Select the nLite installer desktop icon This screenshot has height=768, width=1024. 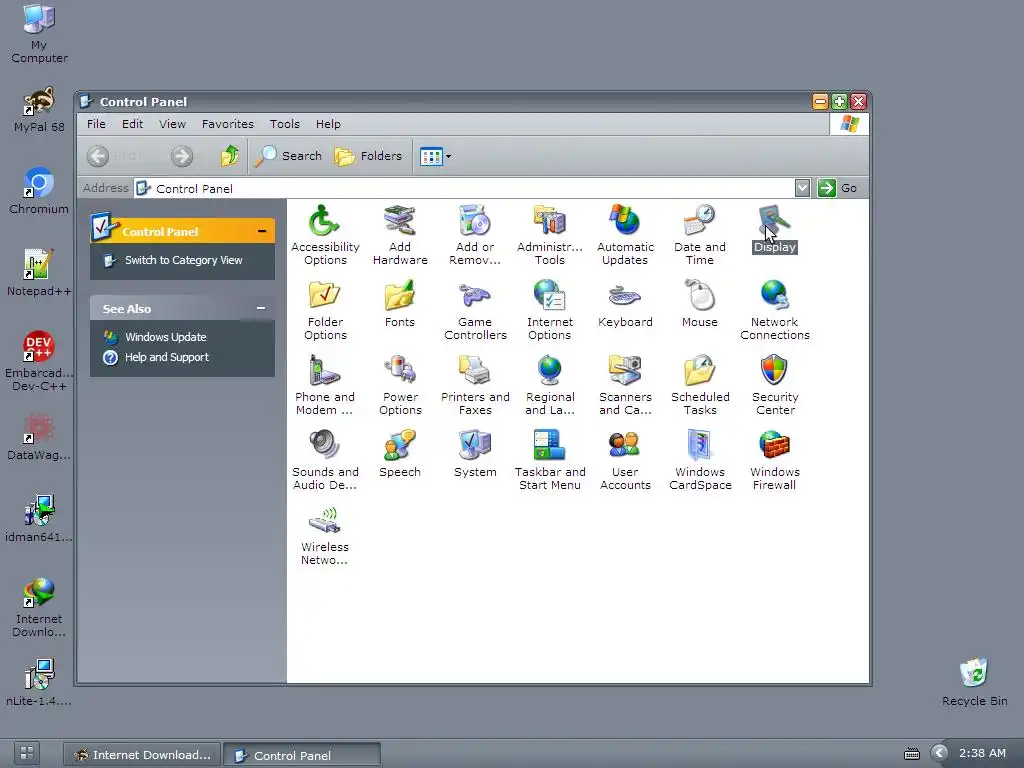[39, 682]
